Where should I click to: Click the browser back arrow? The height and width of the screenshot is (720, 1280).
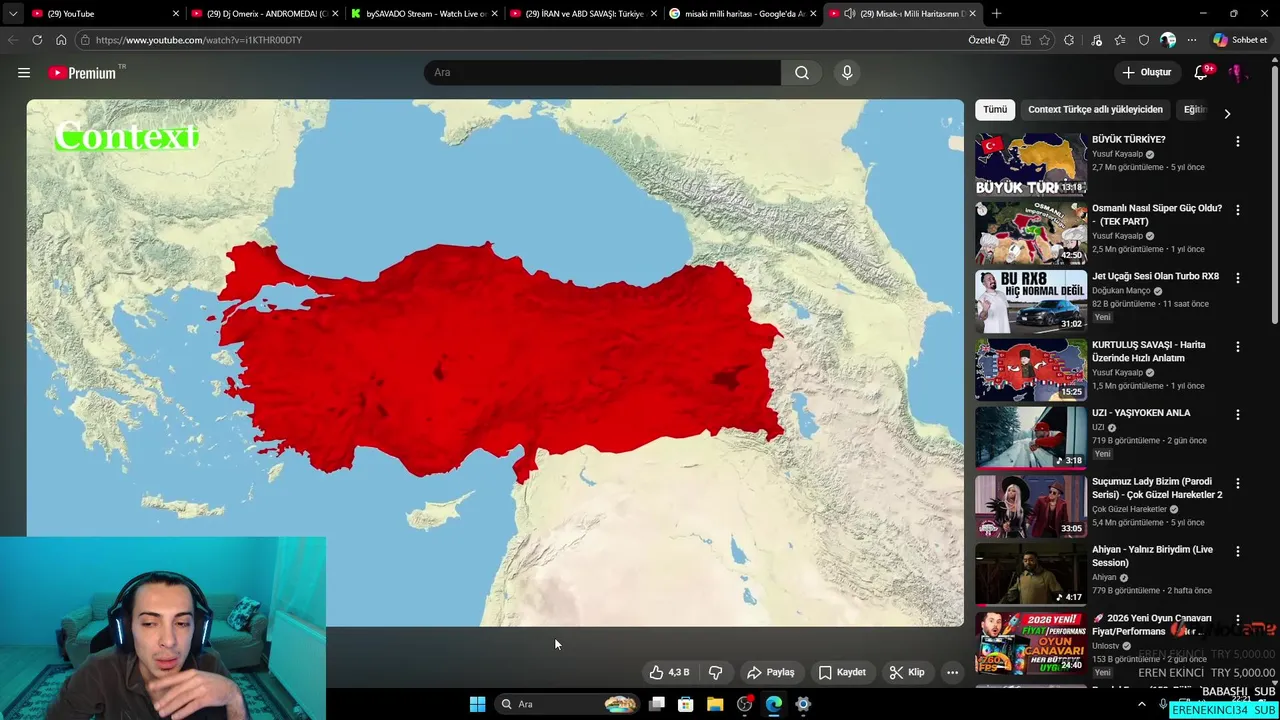pos(13,40)
